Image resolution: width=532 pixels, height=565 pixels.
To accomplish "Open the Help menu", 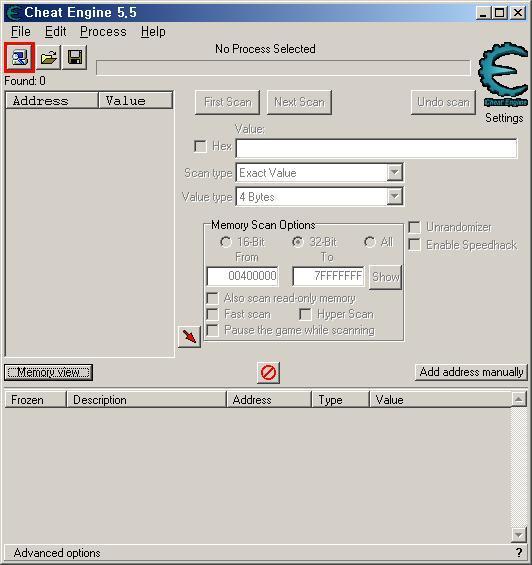I will [x=153, y=32].
